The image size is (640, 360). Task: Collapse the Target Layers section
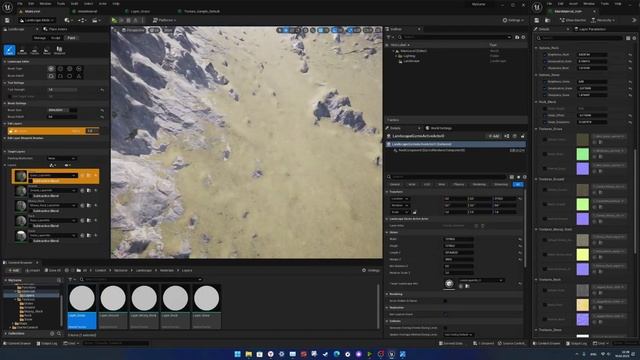(5, 151)
